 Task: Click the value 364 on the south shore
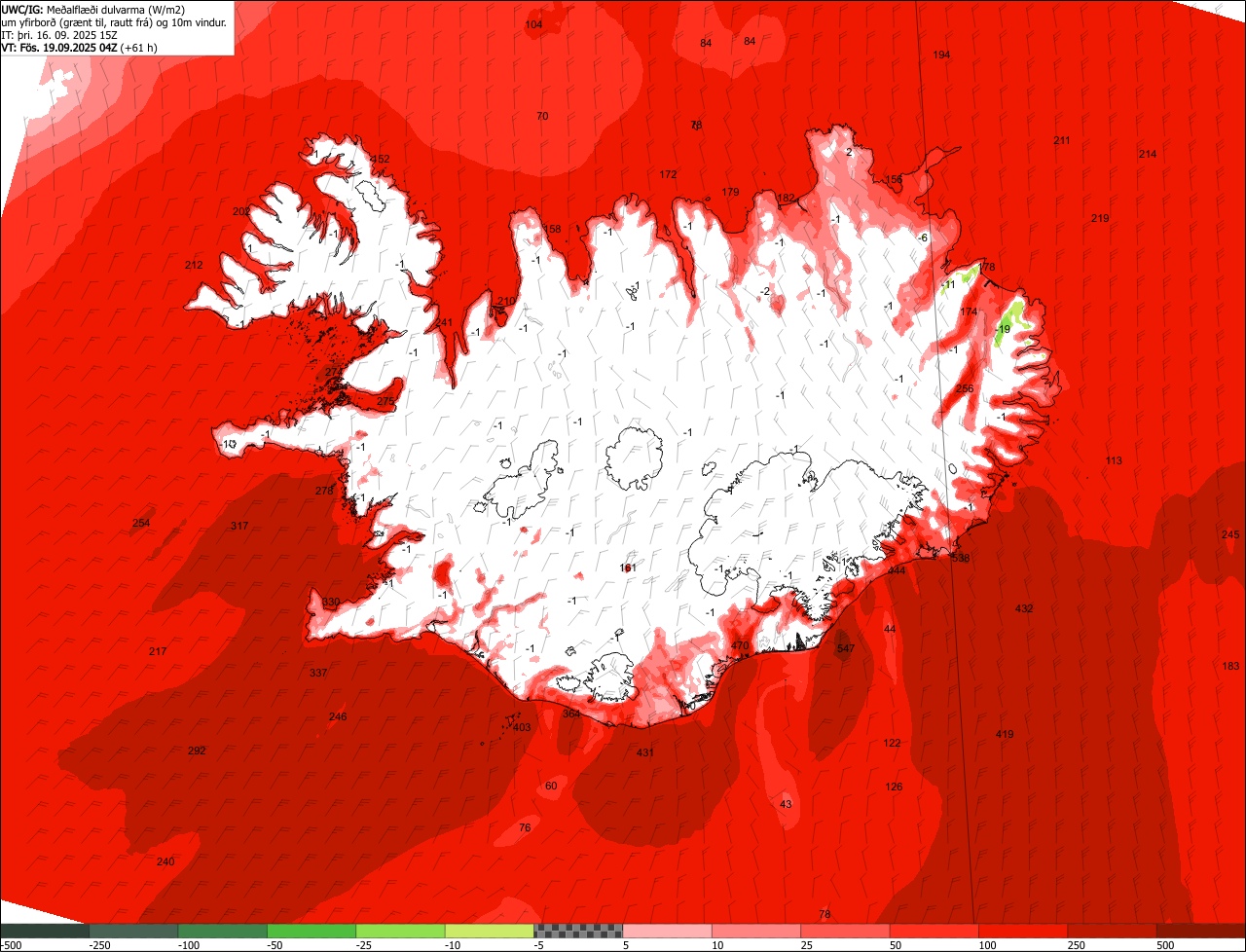tap(571, 714)
